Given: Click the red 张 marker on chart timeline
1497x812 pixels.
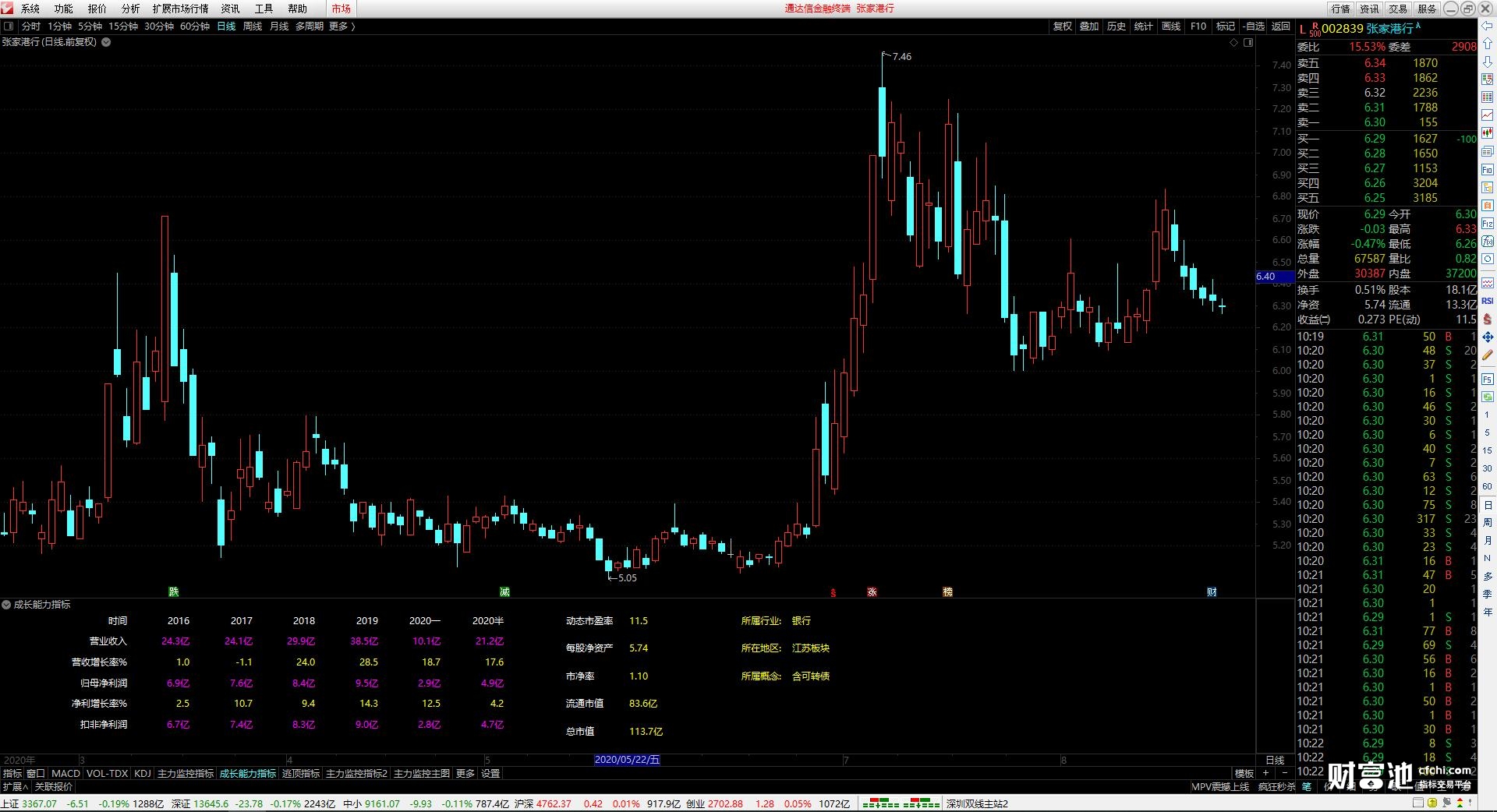Looking at the screenshot, I should (x=872, y=592).
